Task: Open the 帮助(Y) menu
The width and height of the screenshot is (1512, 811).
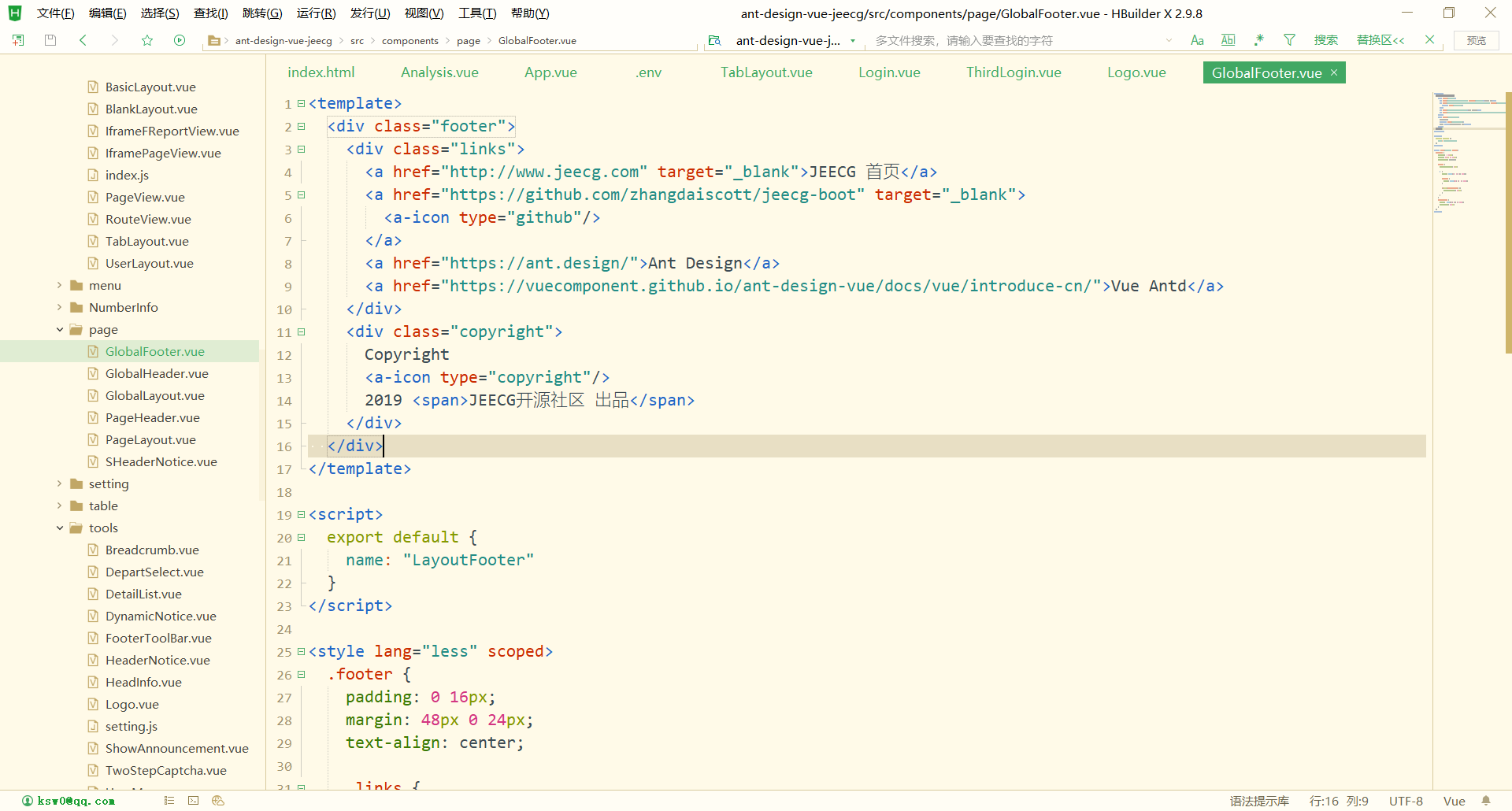Action: [x=530, y=13]
